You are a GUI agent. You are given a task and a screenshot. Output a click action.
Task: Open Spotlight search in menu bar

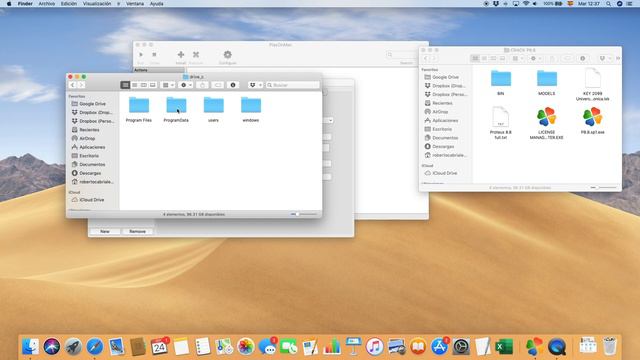609,4
